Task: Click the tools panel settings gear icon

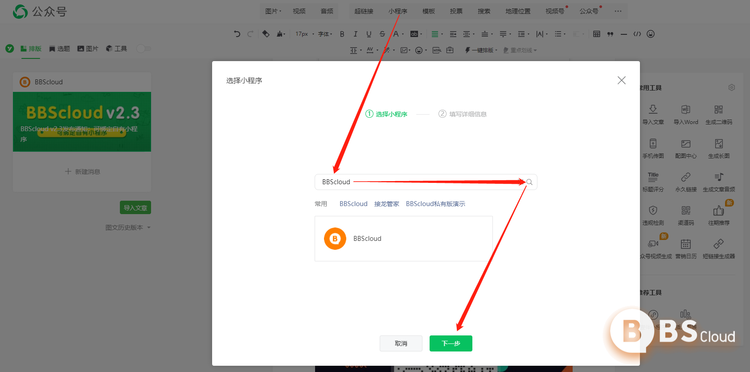Action: (731, 88)
